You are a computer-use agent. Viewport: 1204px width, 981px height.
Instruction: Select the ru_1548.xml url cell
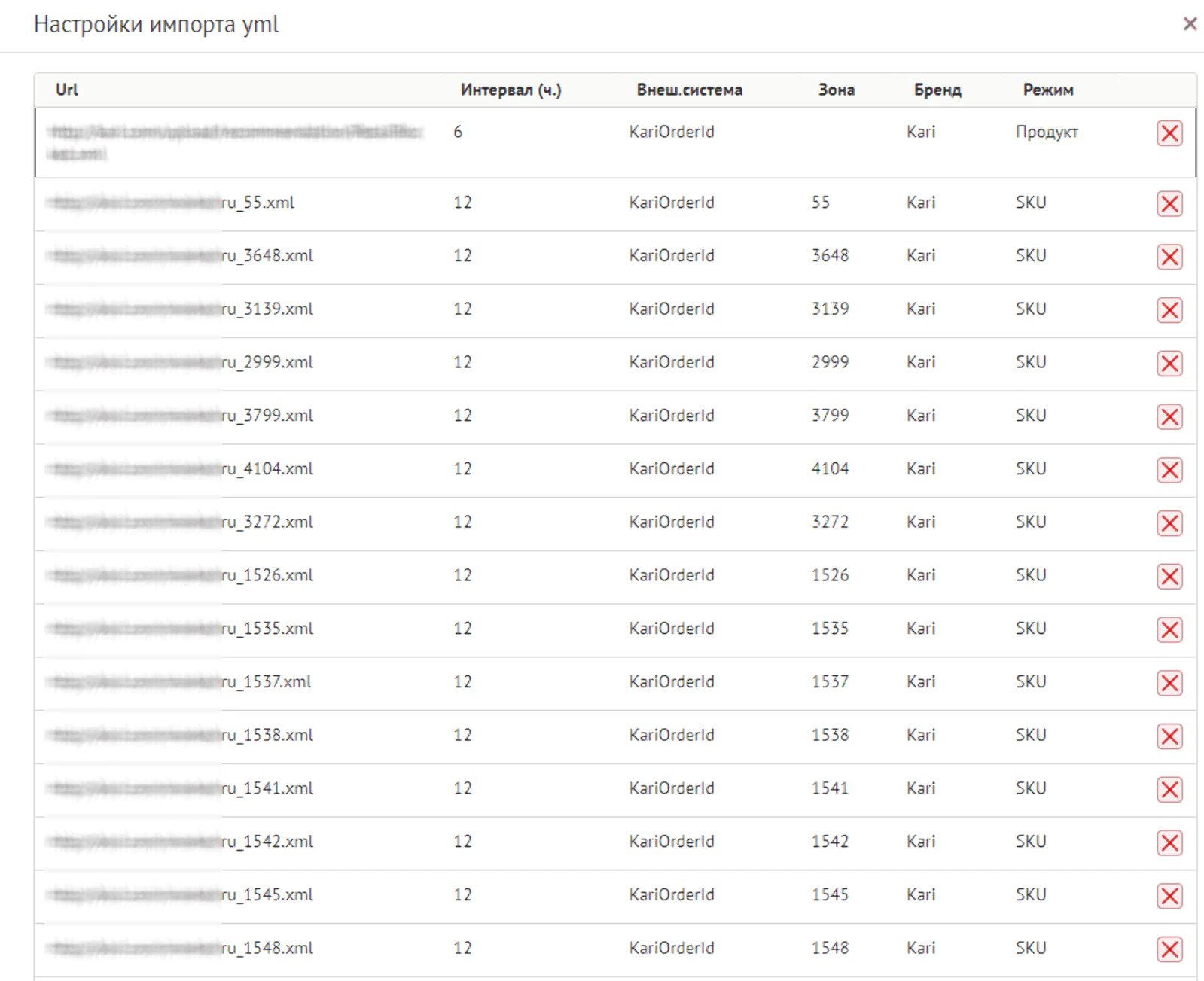(x=181, y=949)
